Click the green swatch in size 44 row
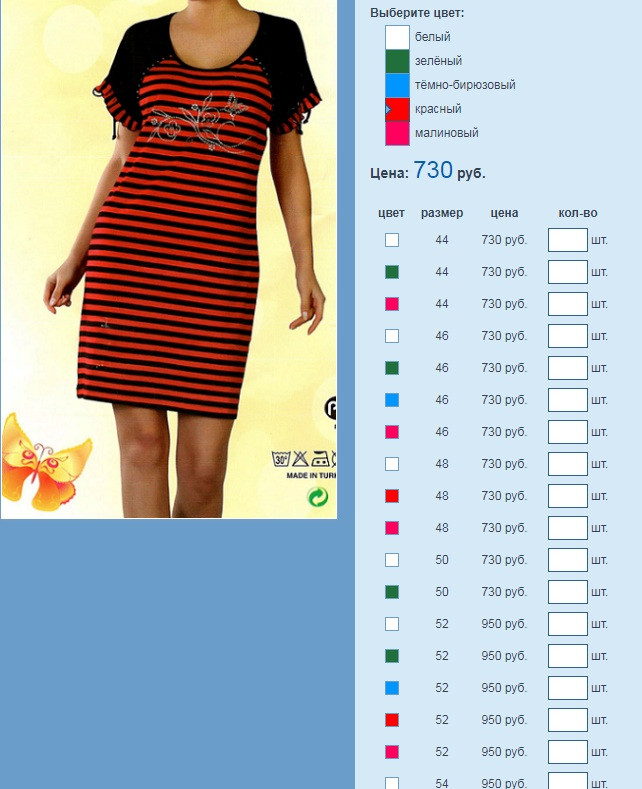642x789 pixels. 392,272
